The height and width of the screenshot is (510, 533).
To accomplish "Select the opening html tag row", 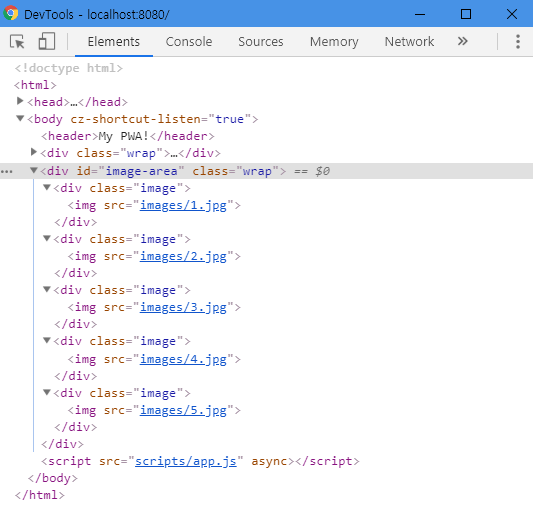I will 35,85.
